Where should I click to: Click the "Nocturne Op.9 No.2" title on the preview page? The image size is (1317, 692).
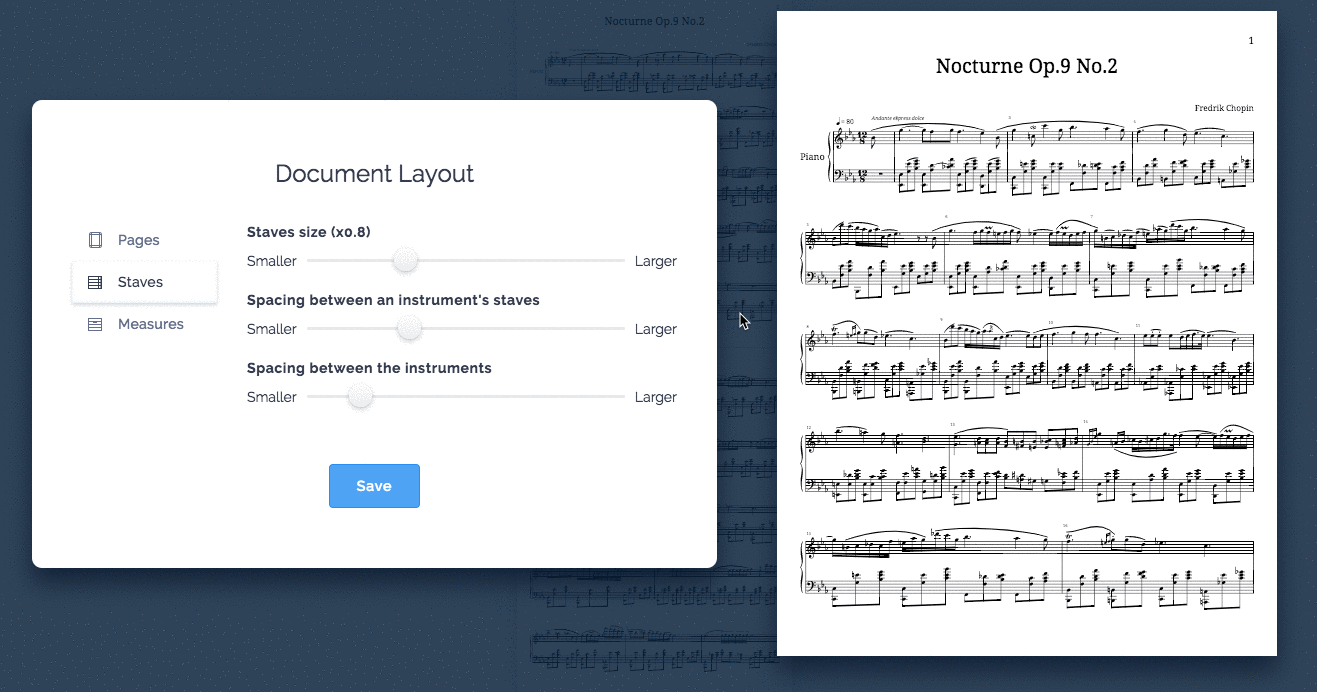pos(1026,67)
